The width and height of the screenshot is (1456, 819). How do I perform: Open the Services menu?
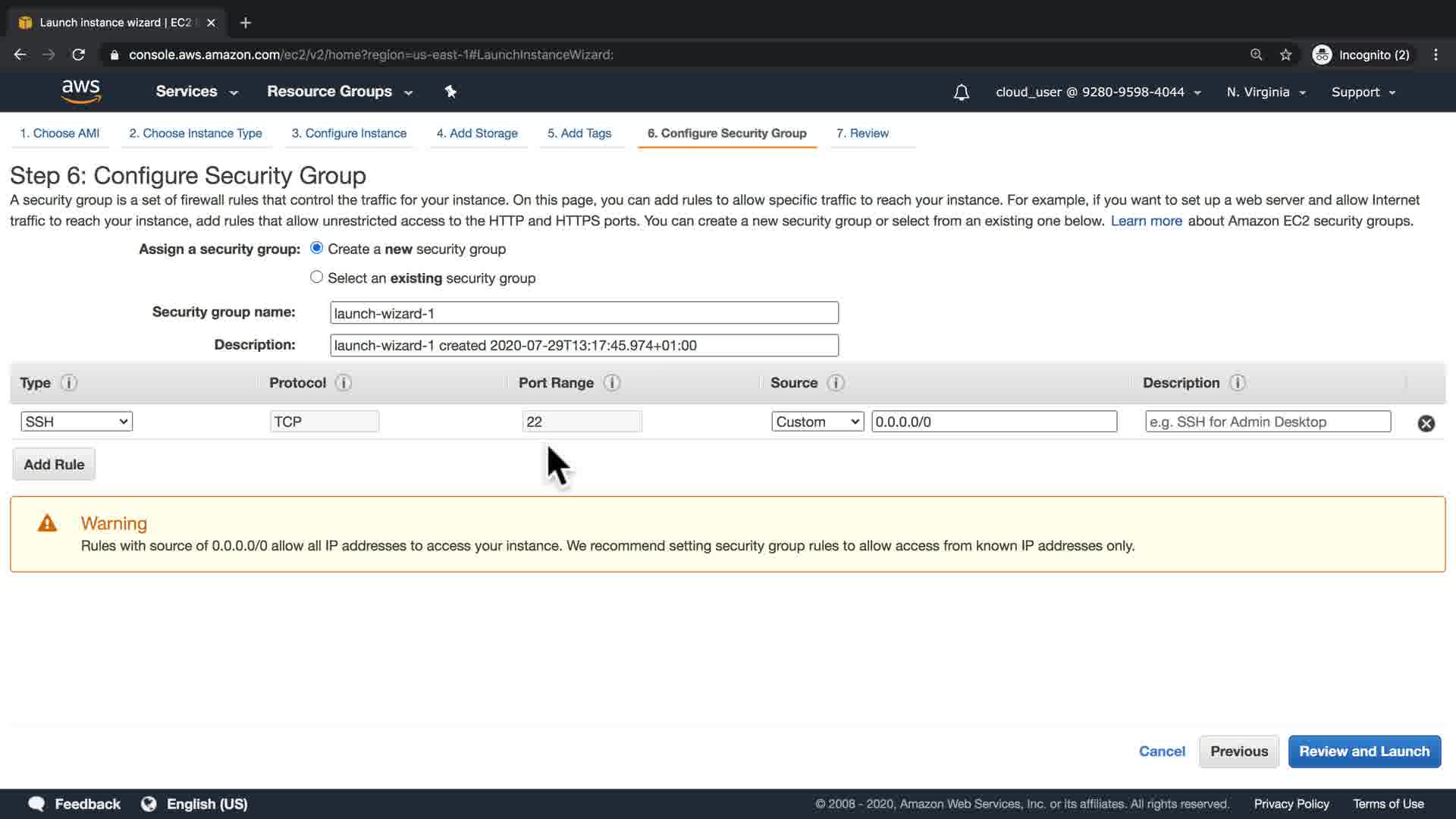(196, 91)
